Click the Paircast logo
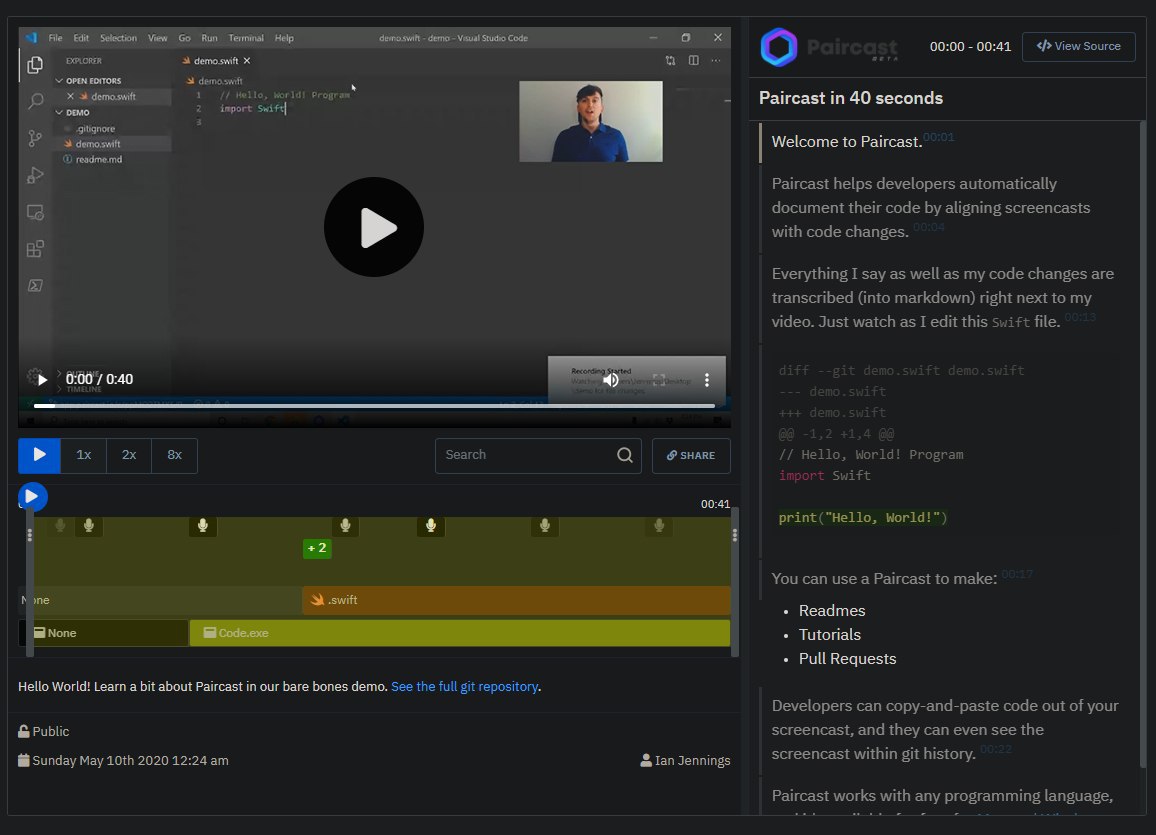This screenshot has height=835, width=1156. point(829,47)
